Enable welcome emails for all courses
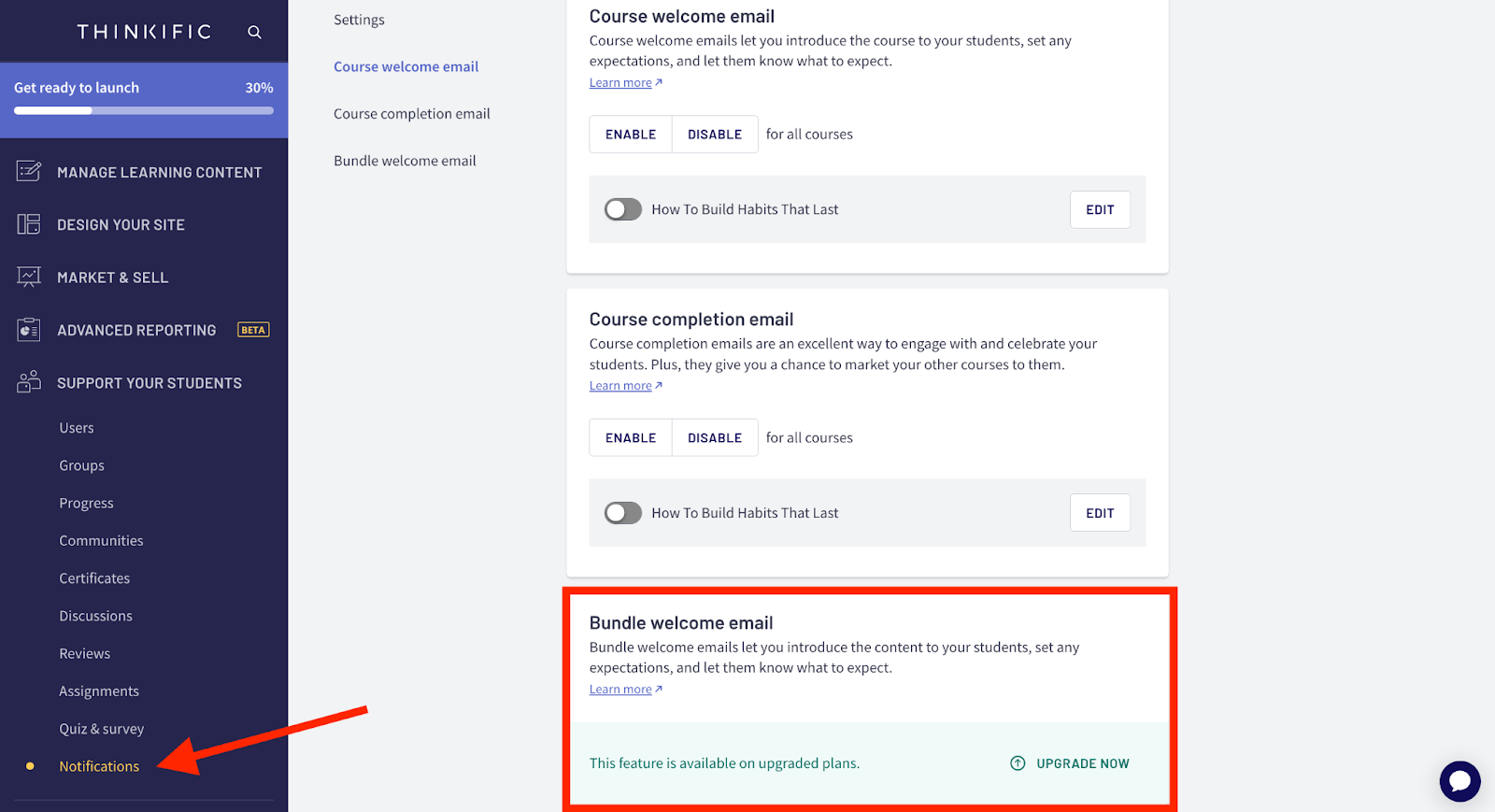Screen dimensions: 1495x812 pyautogui.click(x=631, y=135)
